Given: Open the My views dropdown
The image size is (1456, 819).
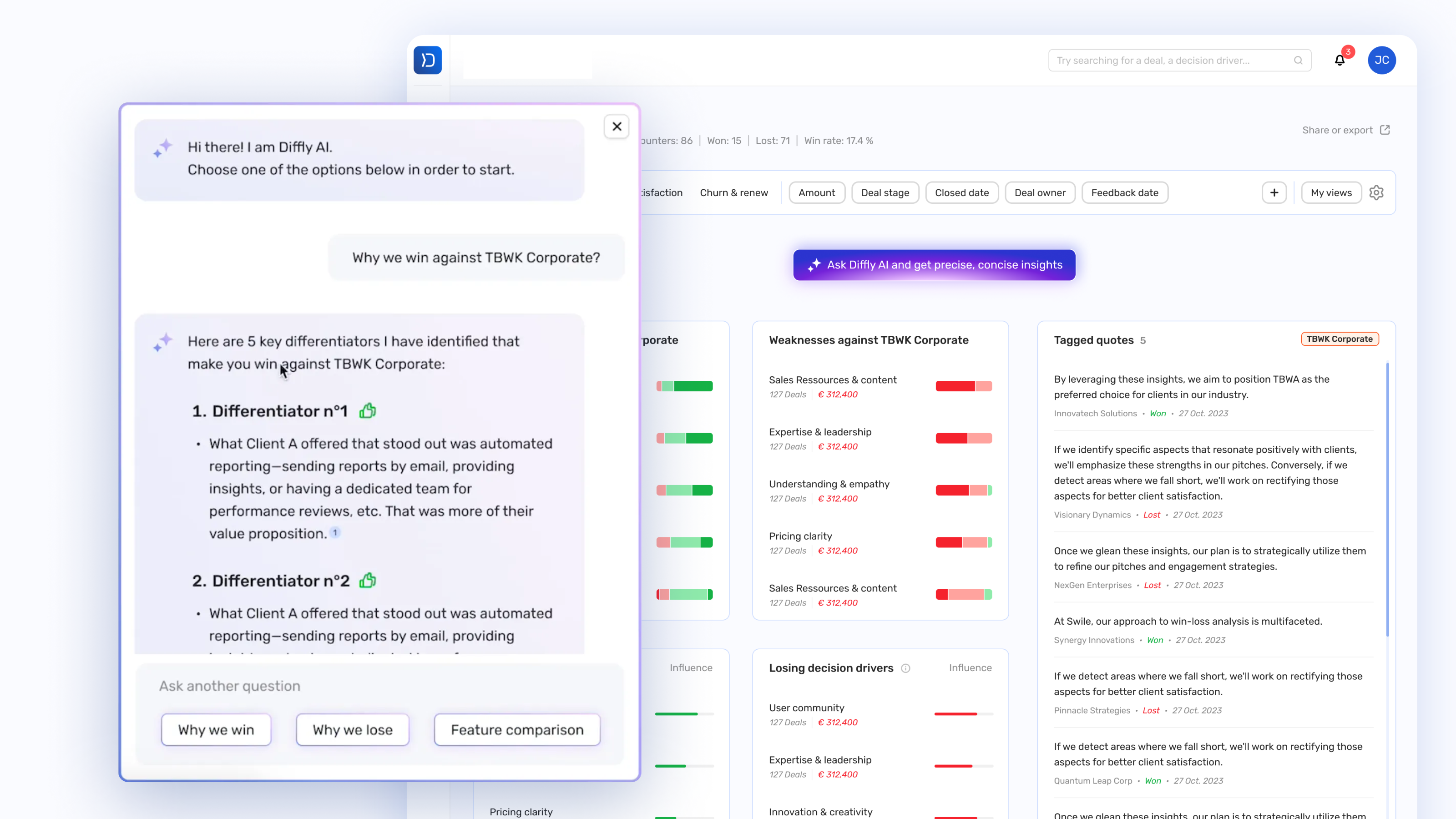Looking at the screenshot, I should pos(1331,193).
